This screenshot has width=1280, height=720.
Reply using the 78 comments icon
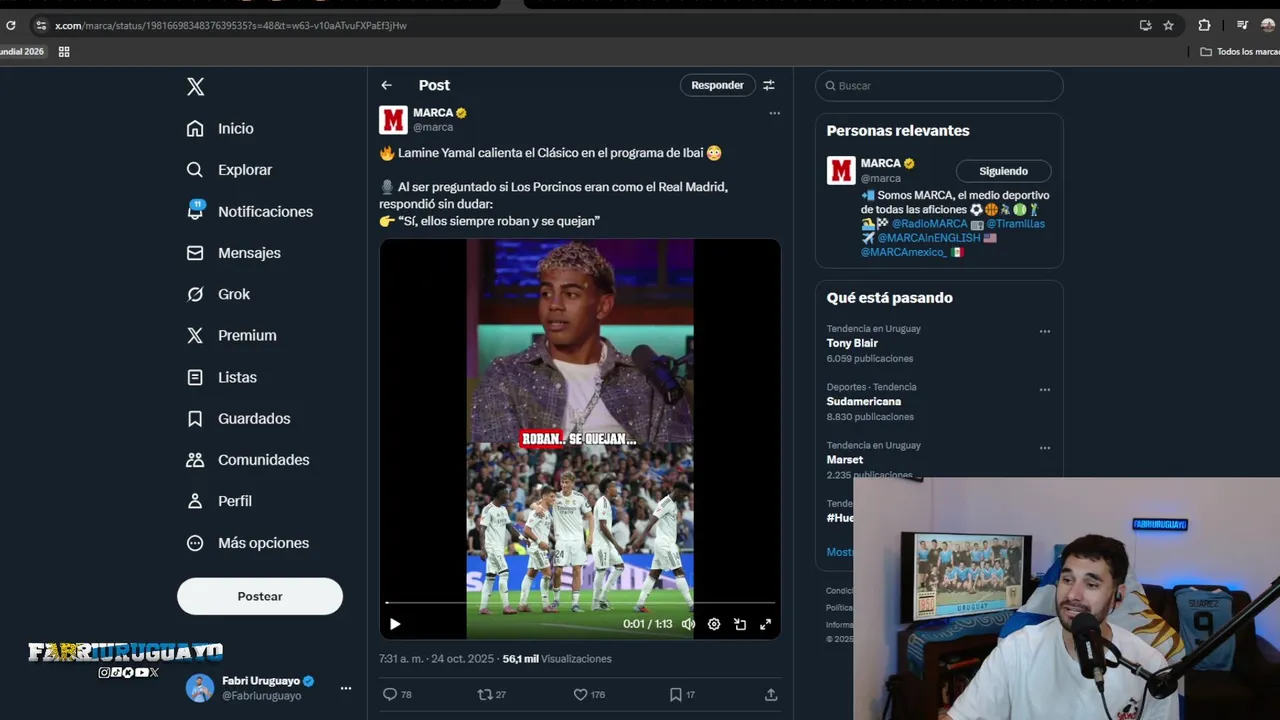point(397,694)
